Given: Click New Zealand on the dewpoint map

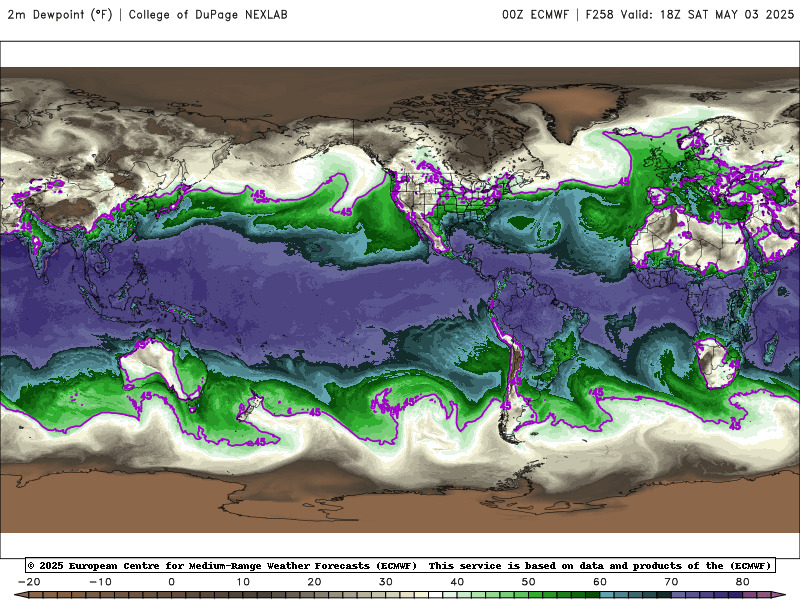Looking at the screenshot, I should (x=250, y=407).
